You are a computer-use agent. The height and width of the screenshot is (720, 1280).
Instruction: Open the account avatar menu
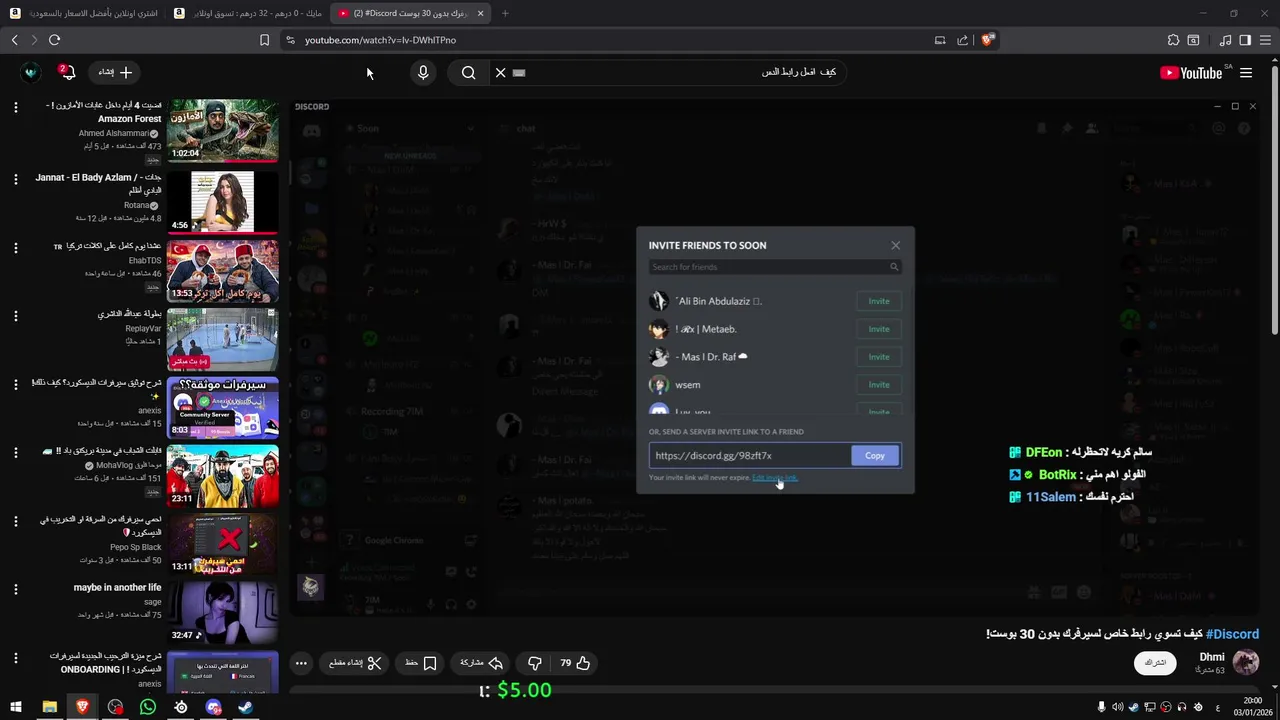(30, 72)
